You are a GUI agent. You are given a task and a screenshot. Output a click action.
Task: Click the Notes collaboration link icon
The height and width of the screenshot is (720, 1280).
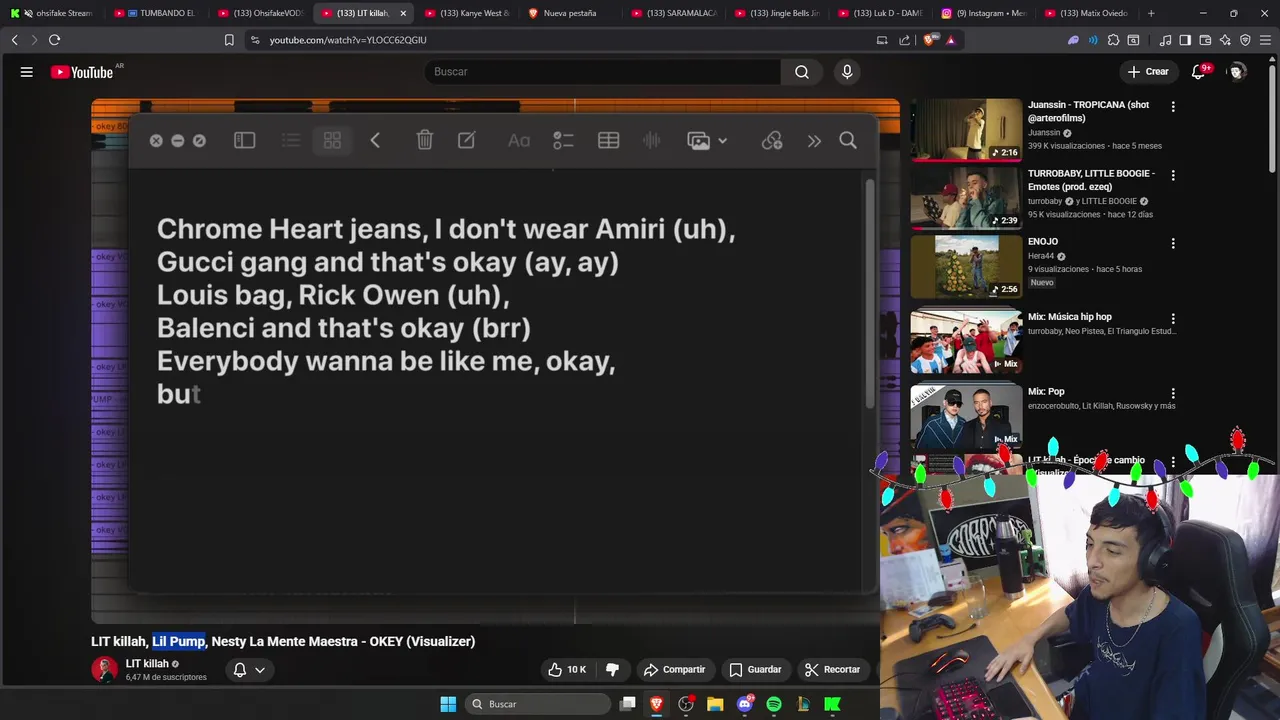click(772, 141)
